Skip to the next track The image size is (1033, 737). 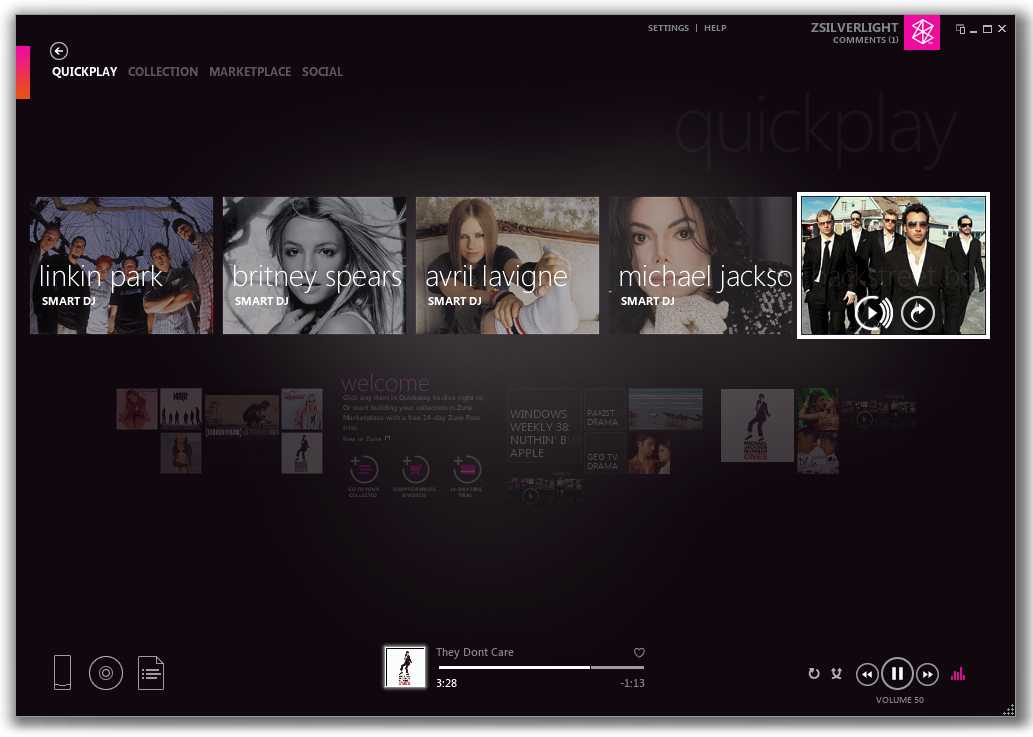pos(928,674)
